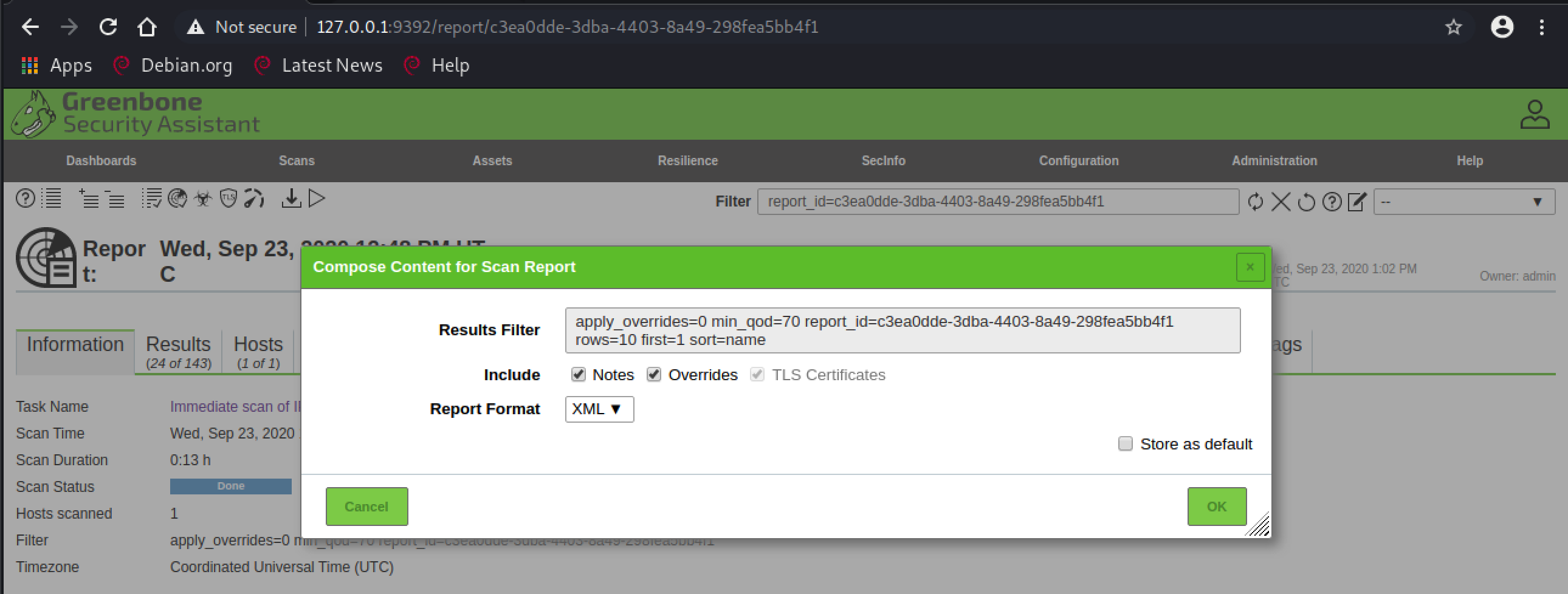The width and height of the screenshot is (1568, 594).
Task: Click the add report to assets icon
Action: 89,199
